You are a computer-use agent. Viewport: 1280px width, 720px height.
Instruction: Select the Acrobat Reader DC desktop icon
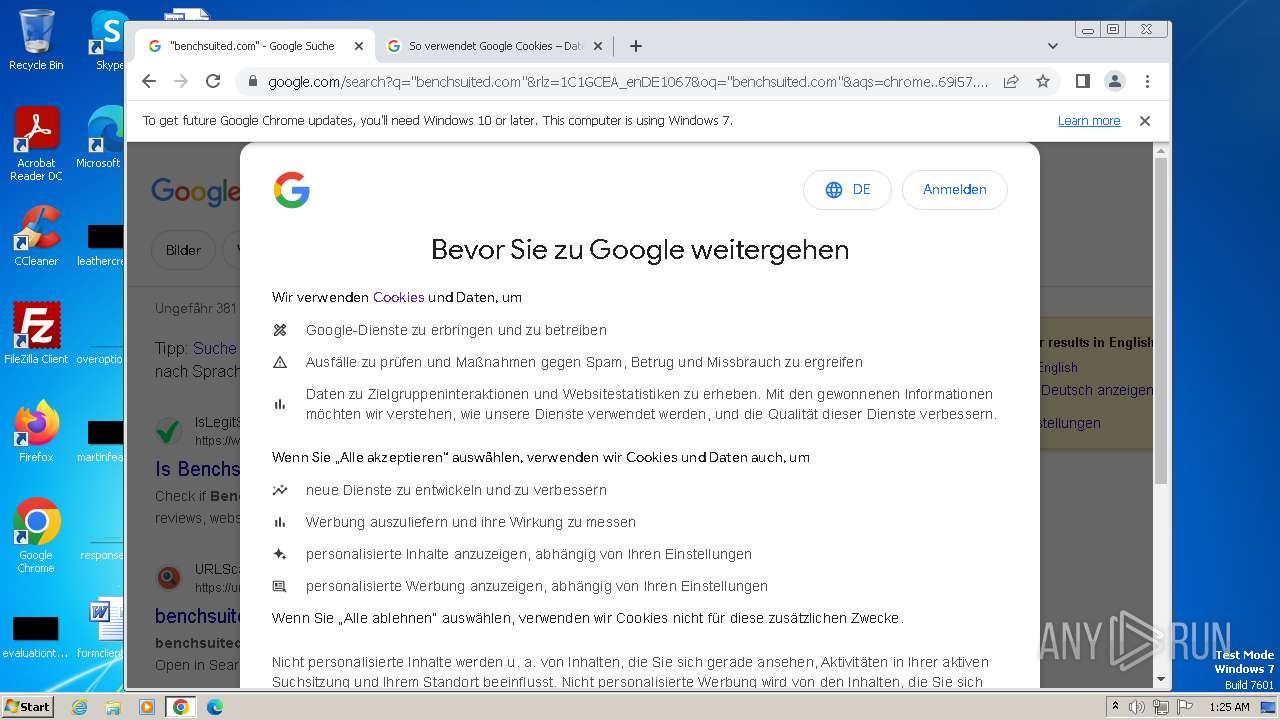36,145
